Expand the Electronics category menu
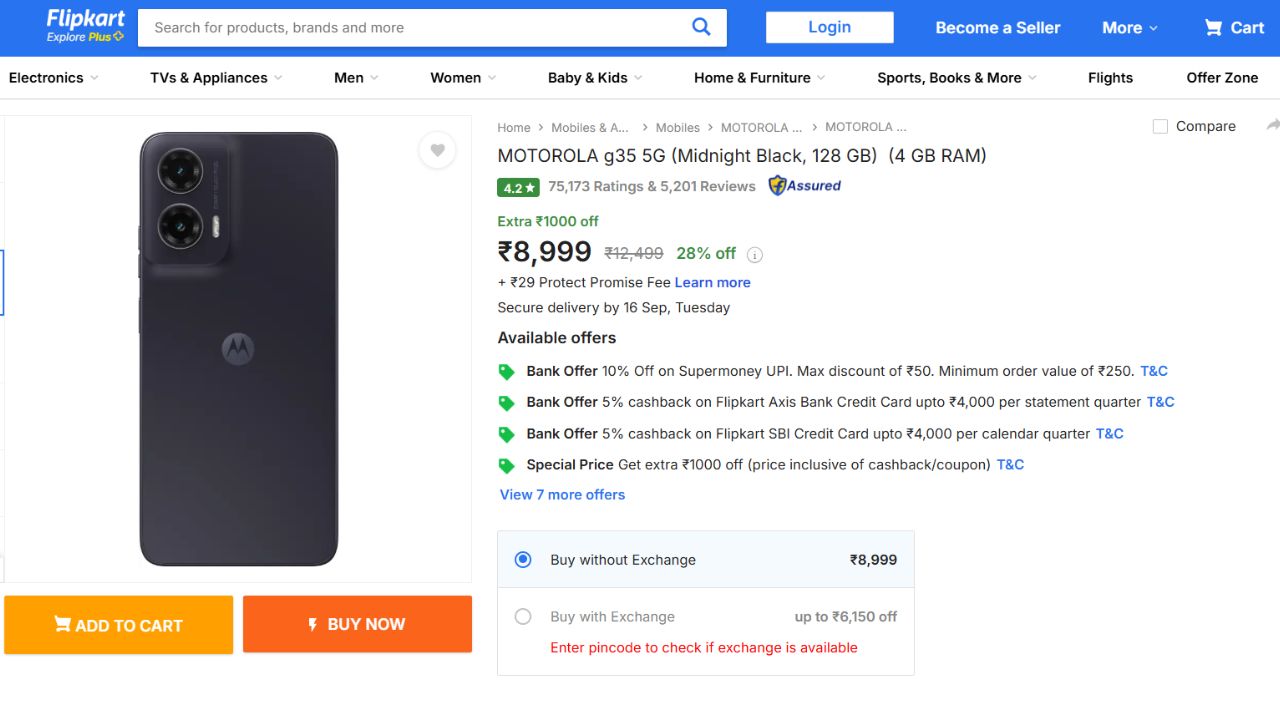Screen dimensions: 1280x720 (x=53, y=78)
